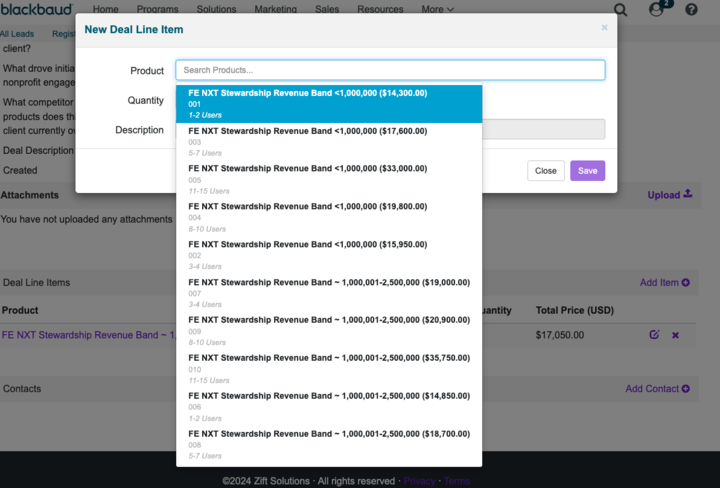Open the Solutions menu item

coord(216,9)
